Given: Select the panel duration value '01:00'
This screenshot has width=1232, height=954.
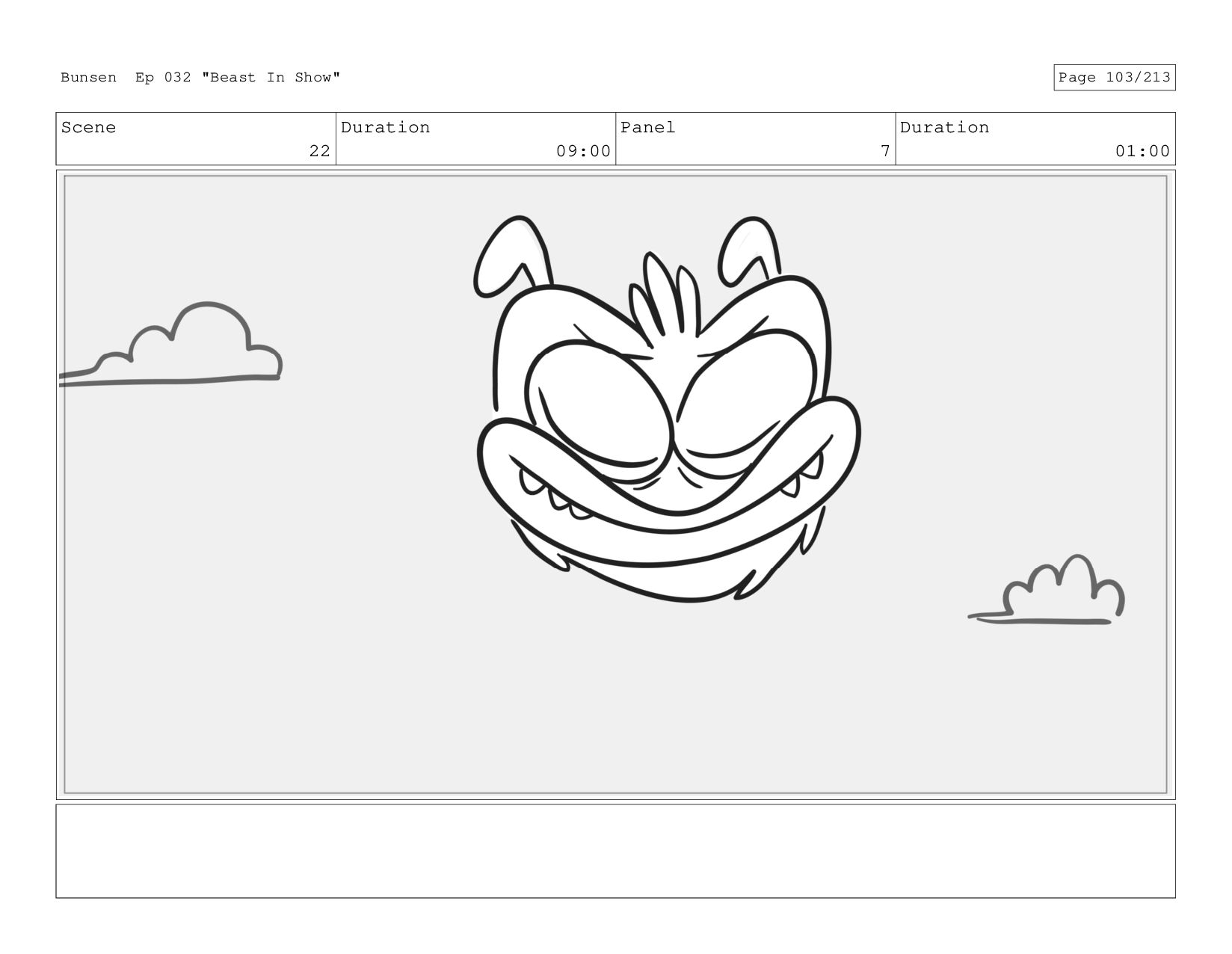Looking at the screenshot, I should [1142, 151].
